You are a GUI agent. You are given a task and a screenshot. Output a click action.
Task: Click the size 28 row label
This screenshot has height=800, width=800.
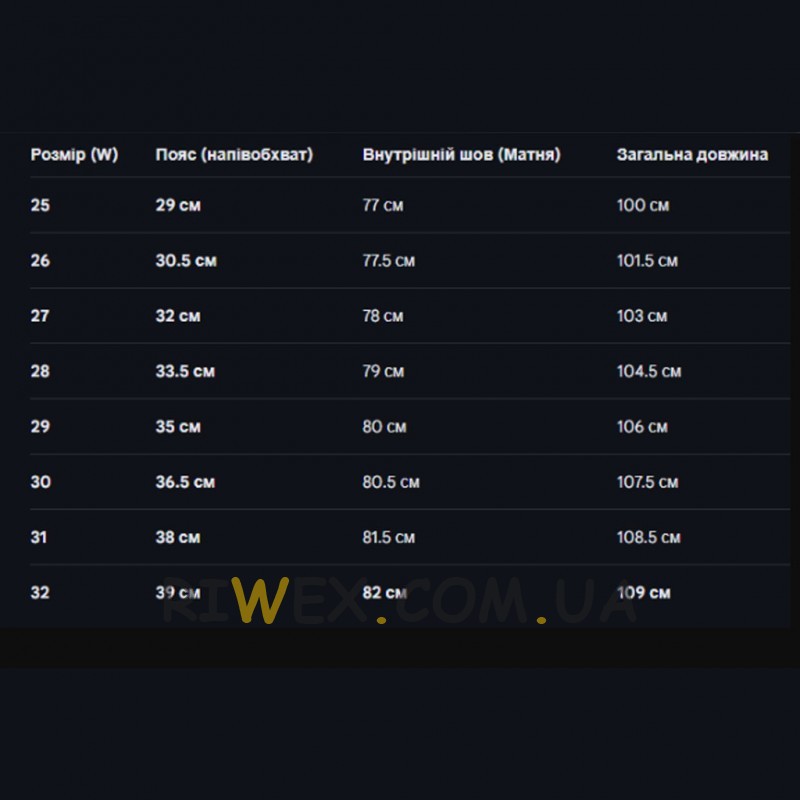40,372
